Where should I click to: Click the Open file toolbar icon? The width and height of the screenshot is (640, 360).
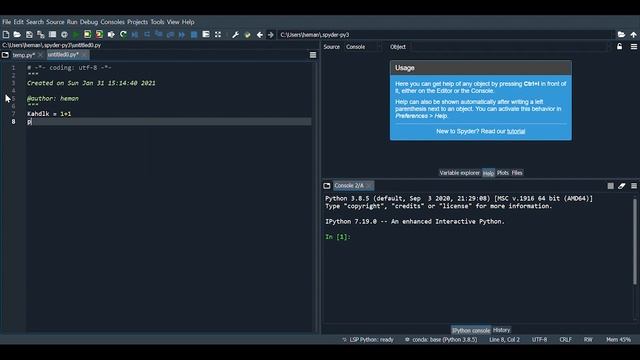(x=17, y=35)
